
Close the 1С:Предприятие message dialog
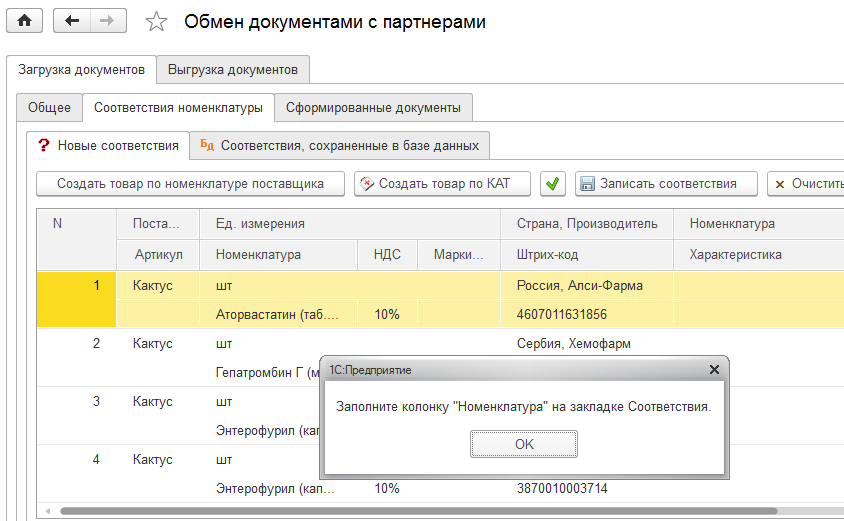click(714, 370)
